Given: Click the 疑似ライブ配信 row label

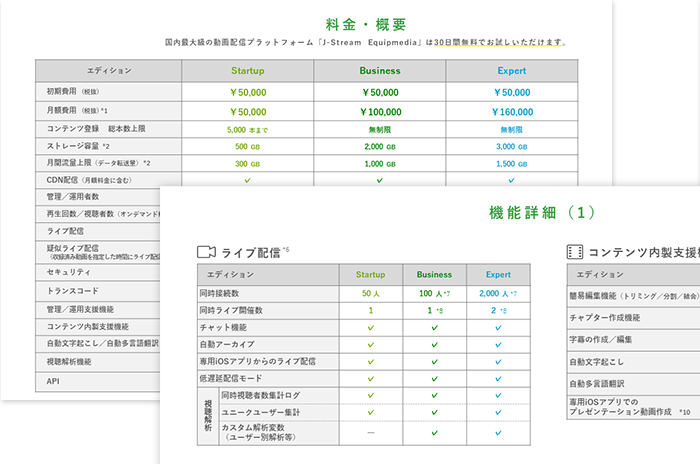Looking at the screenshot, I should [x=73, y=248].
